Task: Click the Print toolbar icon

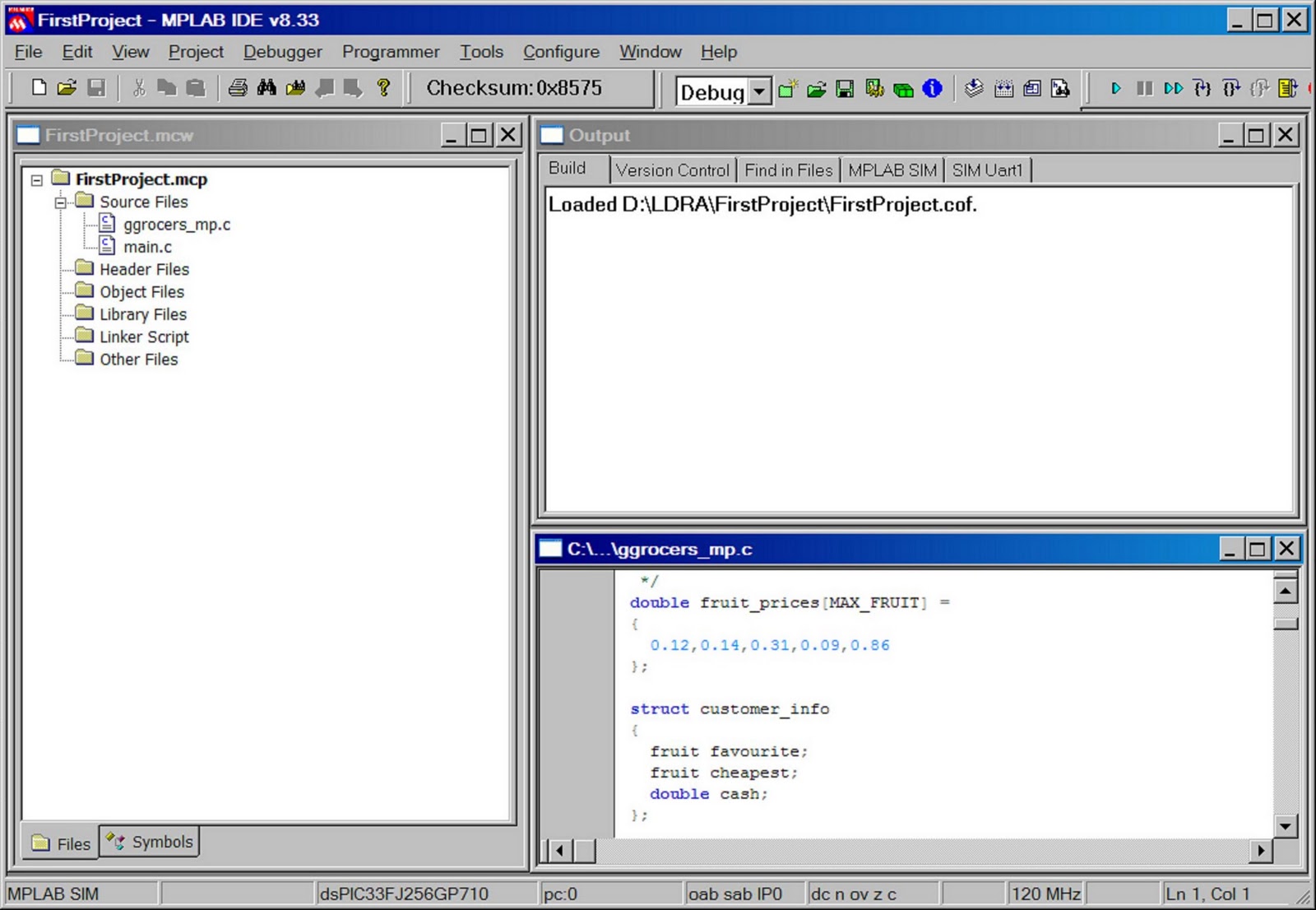Action: (x=239, y=88)
